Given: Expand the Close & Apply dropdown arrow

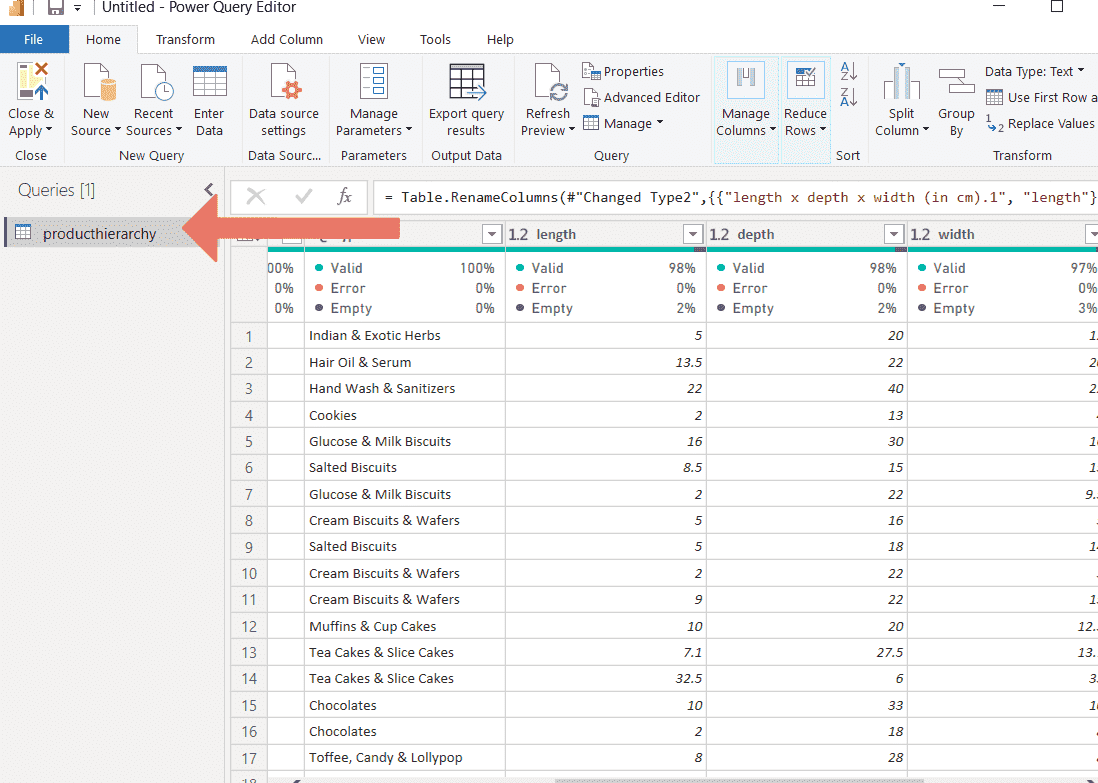Looking at the screenshot, I should pos(48,130).
